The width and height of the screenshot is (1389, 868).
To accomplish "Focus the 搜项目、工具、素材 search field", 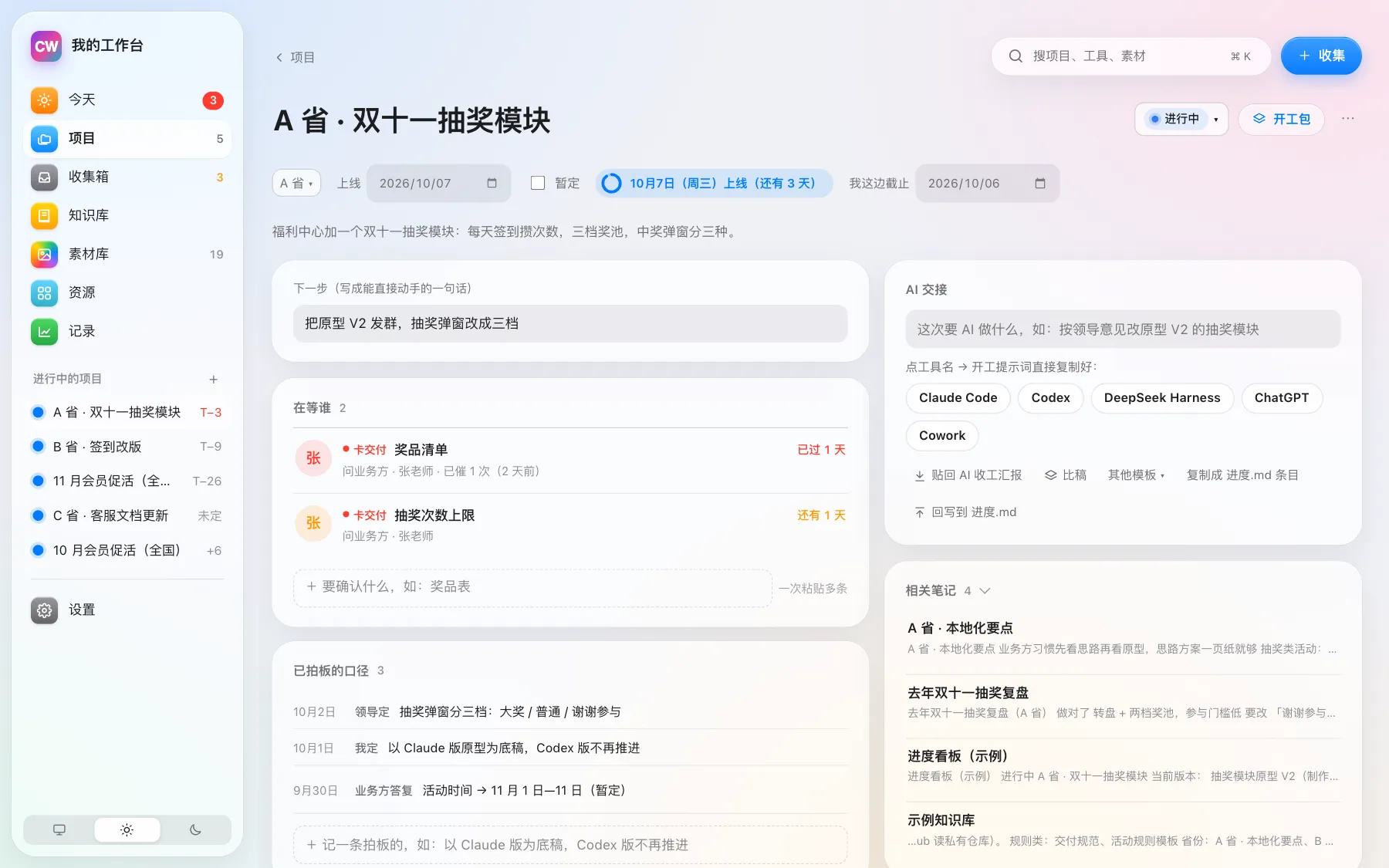I will 1130,56.
